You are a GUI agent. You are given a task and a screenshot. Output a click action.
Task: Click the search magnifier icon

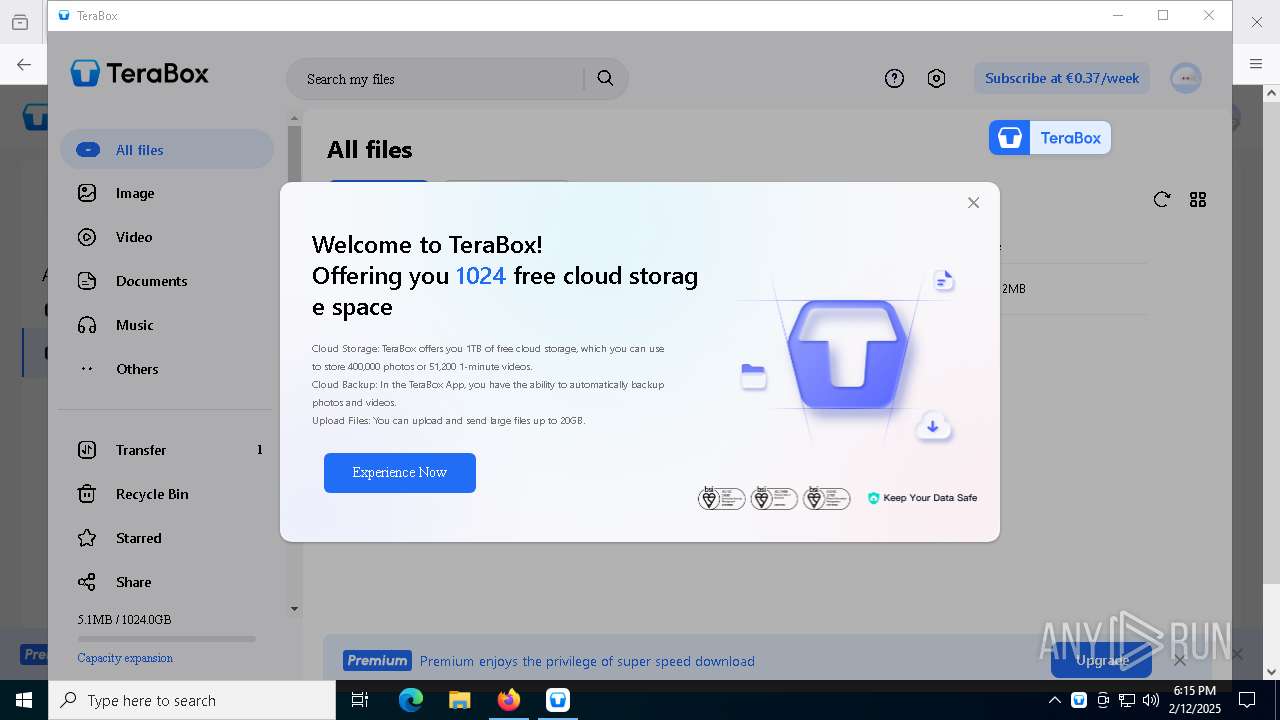click(605, 79)
